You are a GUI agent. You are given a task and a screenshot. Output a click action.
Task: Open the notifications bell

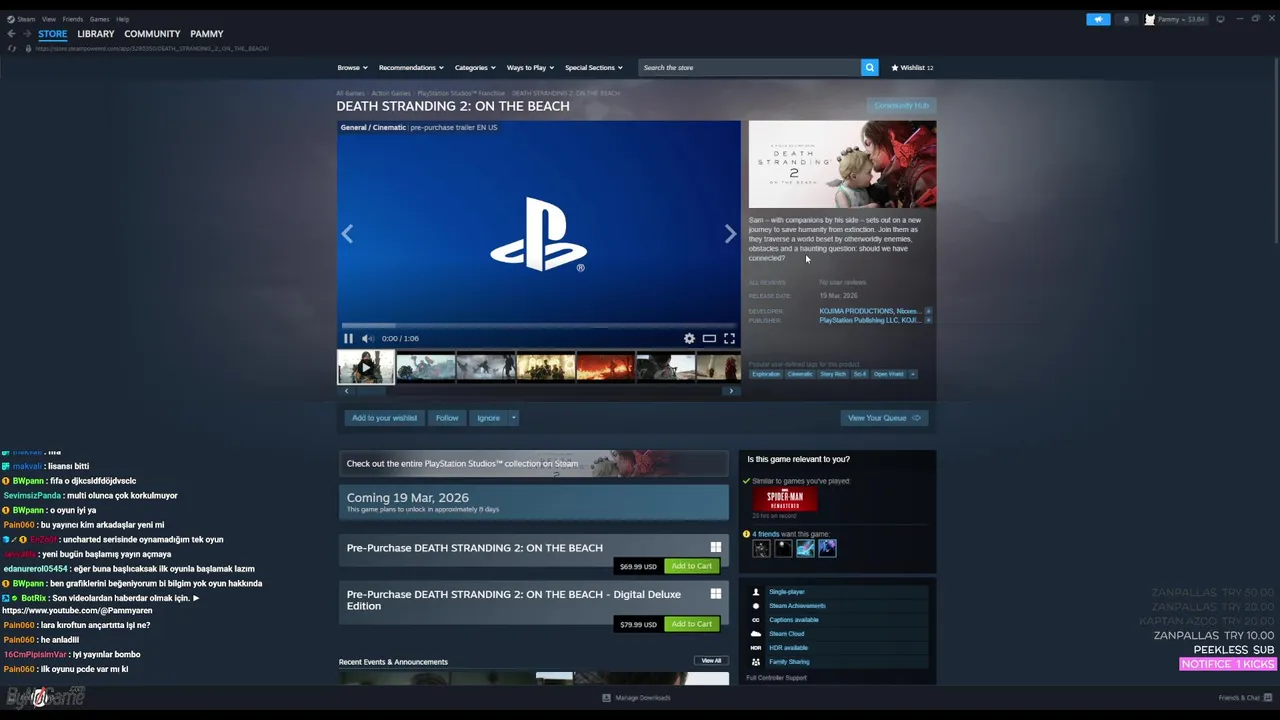tap(1126, 19)
